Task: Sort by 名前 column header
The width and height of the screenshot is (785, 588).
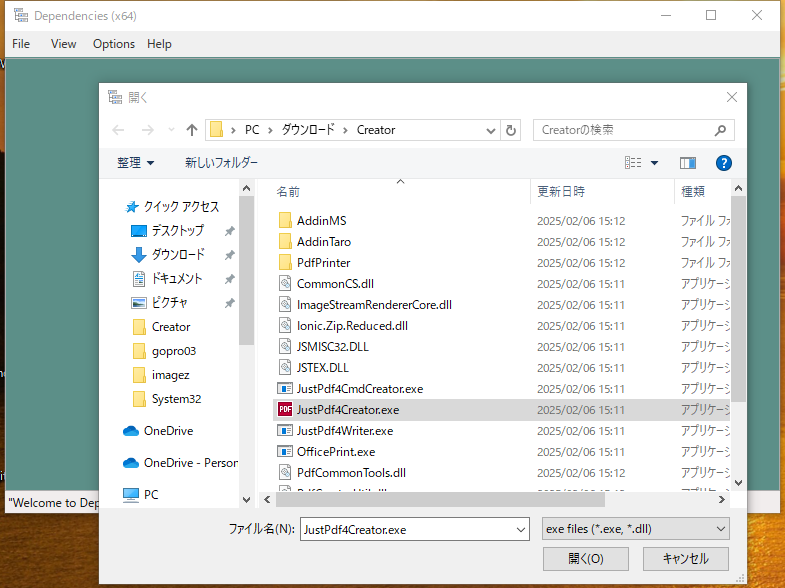Action: (x=288, y=192)
